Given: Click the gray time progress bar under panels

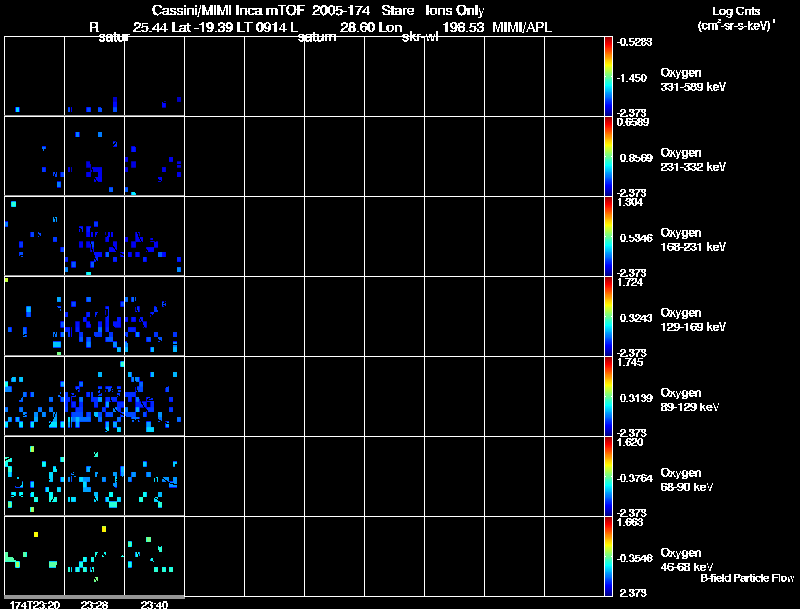Looking at the screenshot, I should 94,597.
